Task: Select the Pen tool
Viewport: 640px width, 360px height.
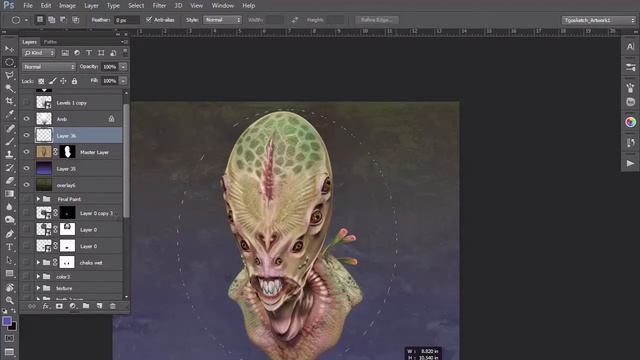Action: (x=9, y=233)
